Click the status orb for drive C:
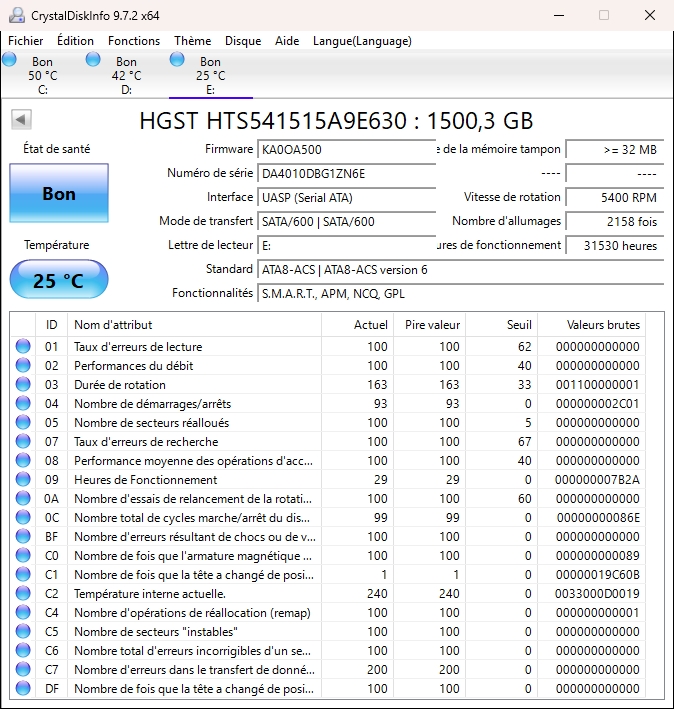674x709 pixels. (x=10, y=60)
